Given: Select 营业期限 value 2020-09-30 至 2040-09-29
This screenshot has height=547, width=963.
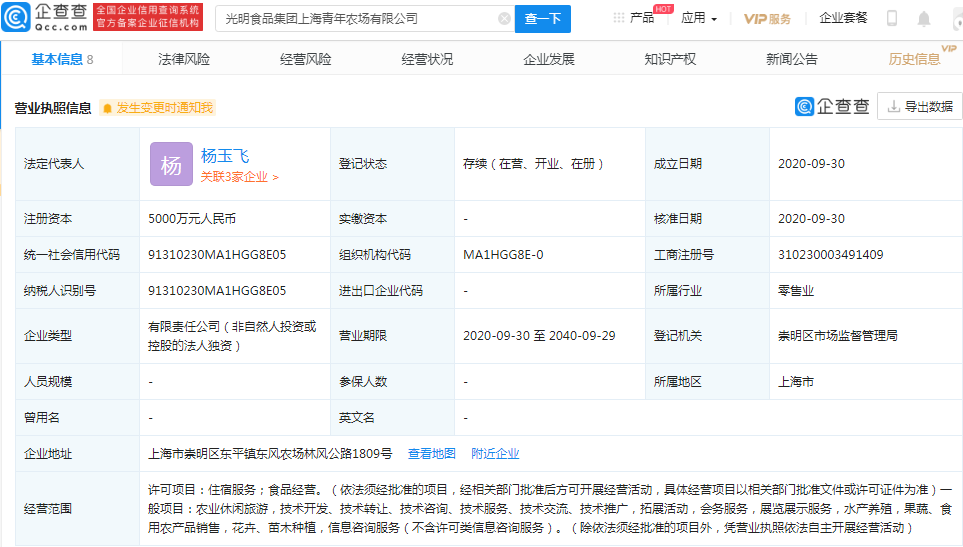Looking at the screenshot, I should [x=539, y=336].
